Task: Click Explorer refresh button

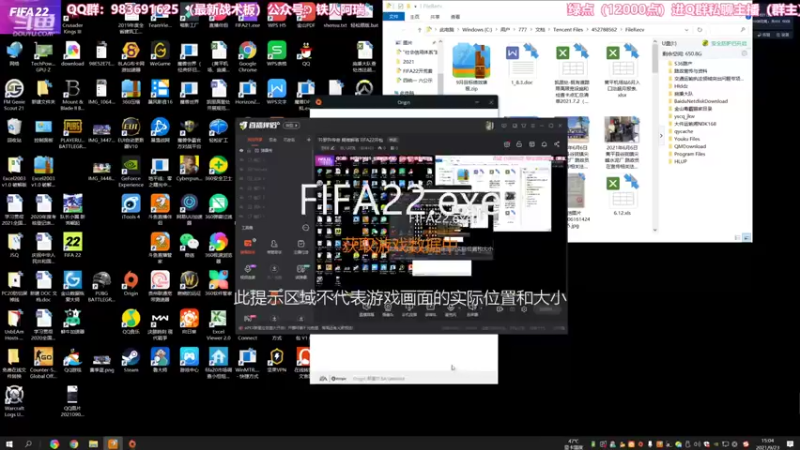Action: point(699,30)
